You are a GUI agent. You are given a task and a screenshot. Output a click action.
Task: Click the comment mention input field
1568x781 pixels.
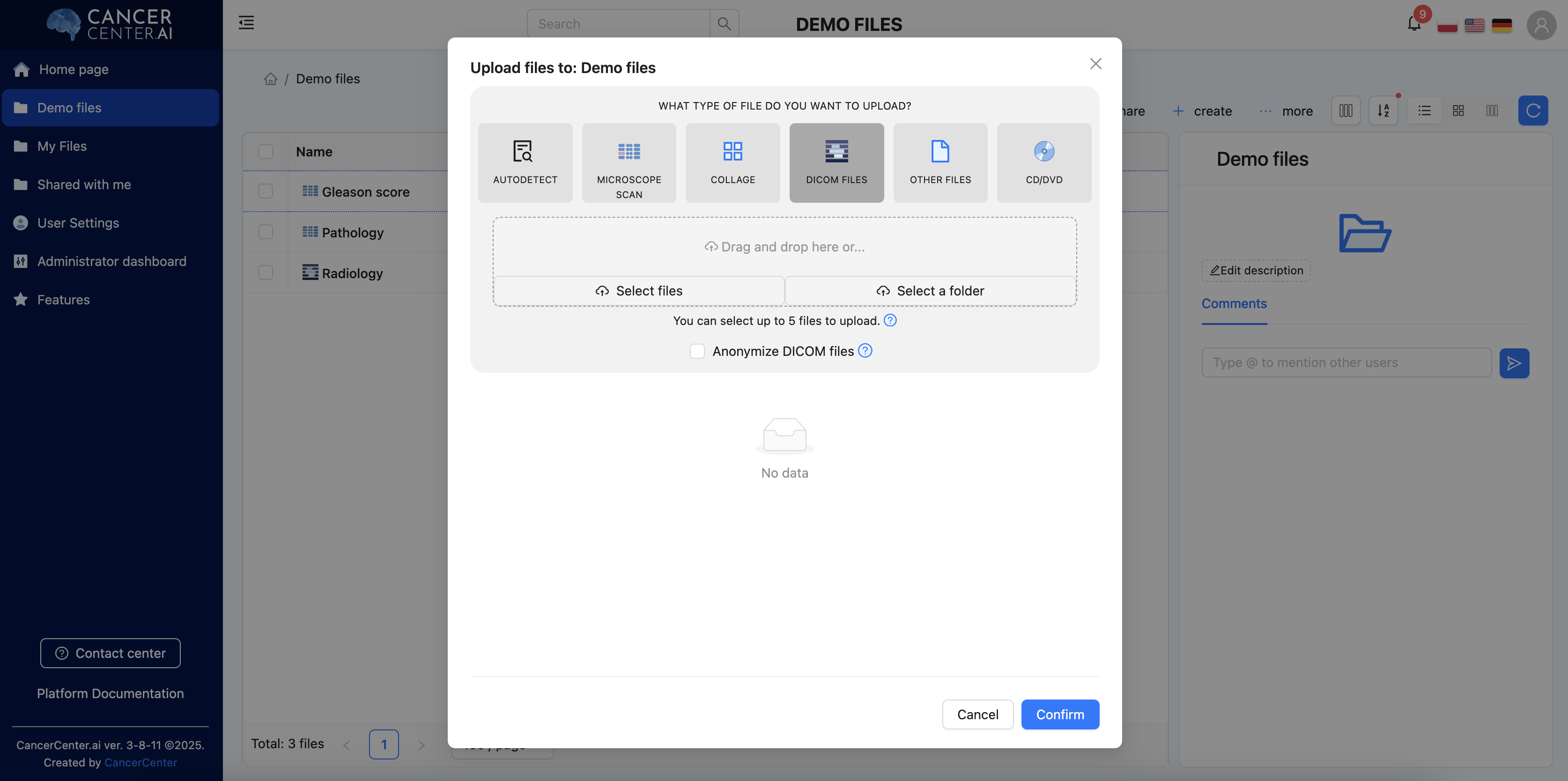pos(1346,363)
